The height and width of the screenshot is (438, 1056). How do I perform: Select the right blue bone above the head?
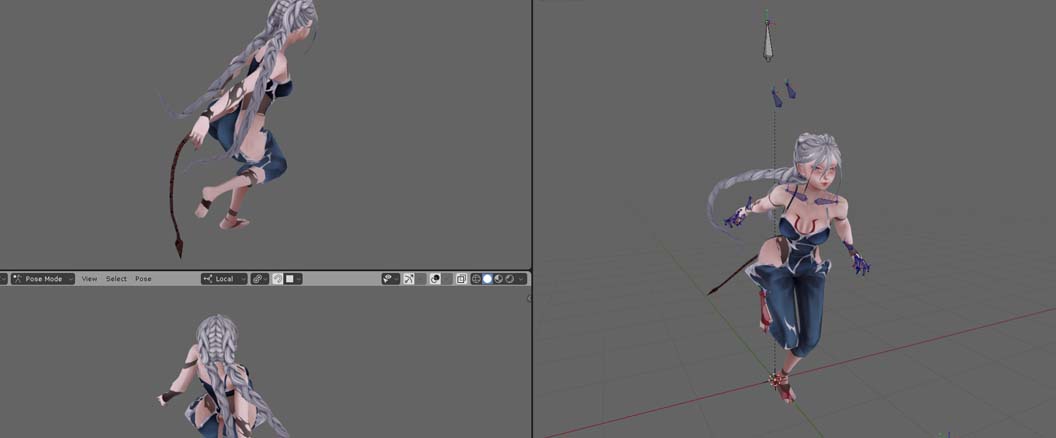[790, 89]
